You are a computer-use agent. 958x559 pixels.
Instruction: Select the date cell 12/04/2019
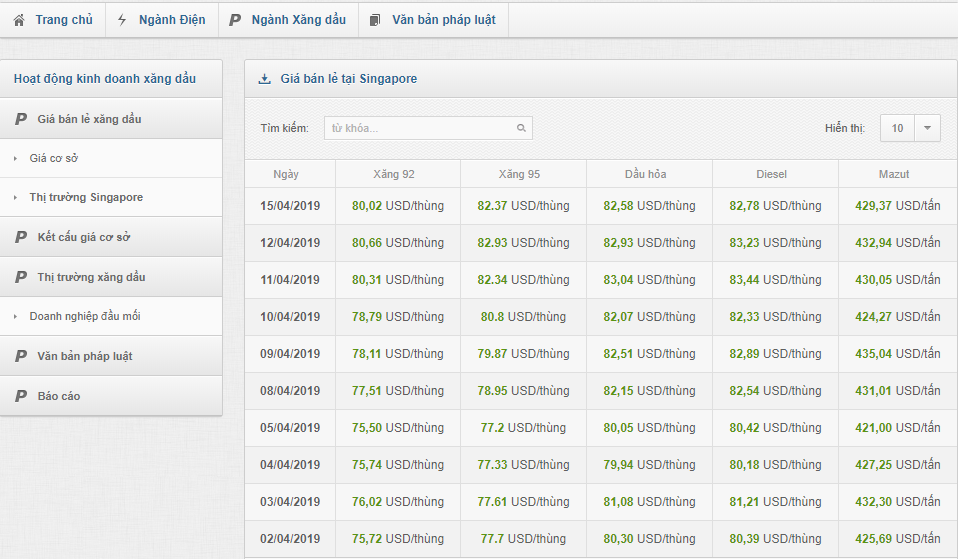pos(290,243)
